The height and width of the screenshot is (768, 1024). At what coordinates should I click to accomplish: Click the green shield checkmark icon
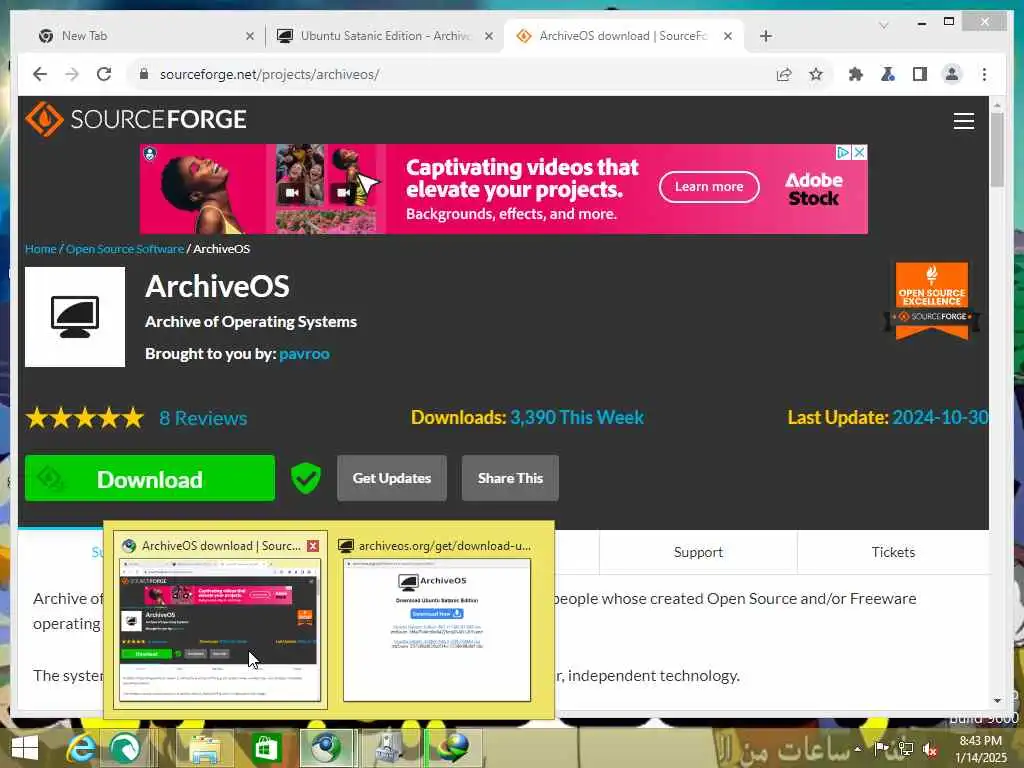click(305, 479)
